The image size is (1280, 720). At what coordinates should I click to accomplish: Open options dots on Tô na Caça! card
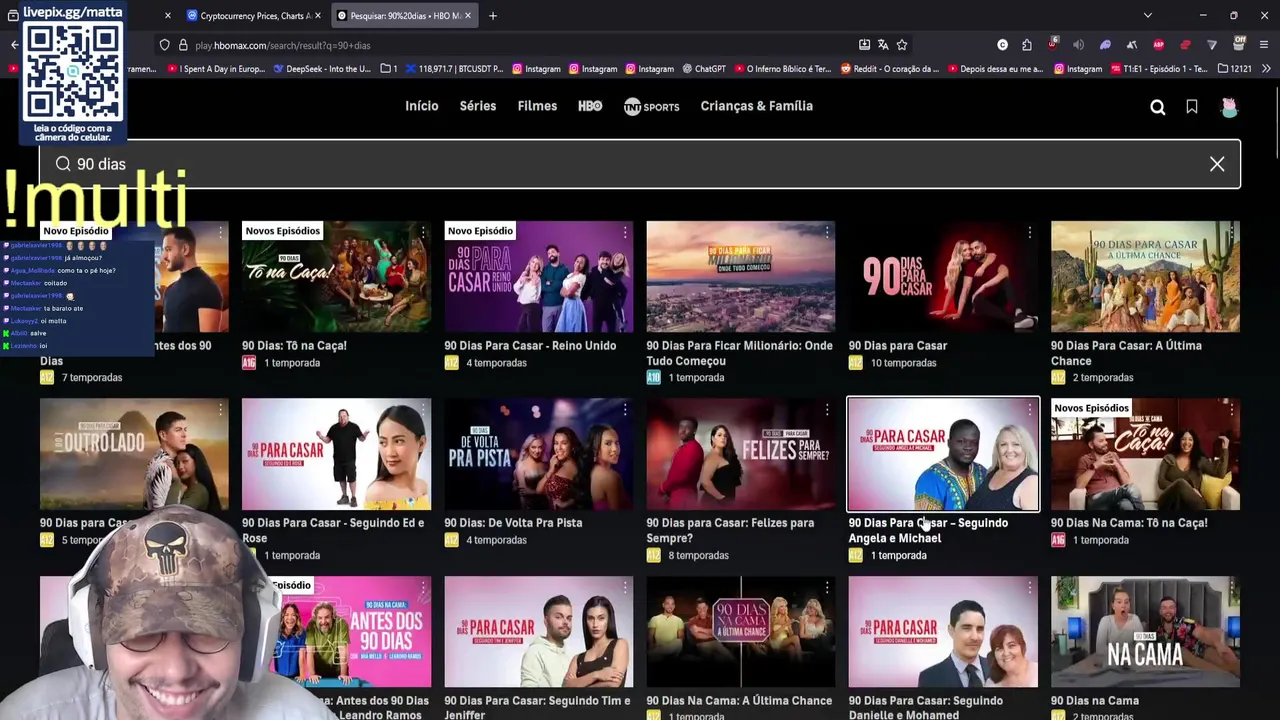tap(423, 232)
